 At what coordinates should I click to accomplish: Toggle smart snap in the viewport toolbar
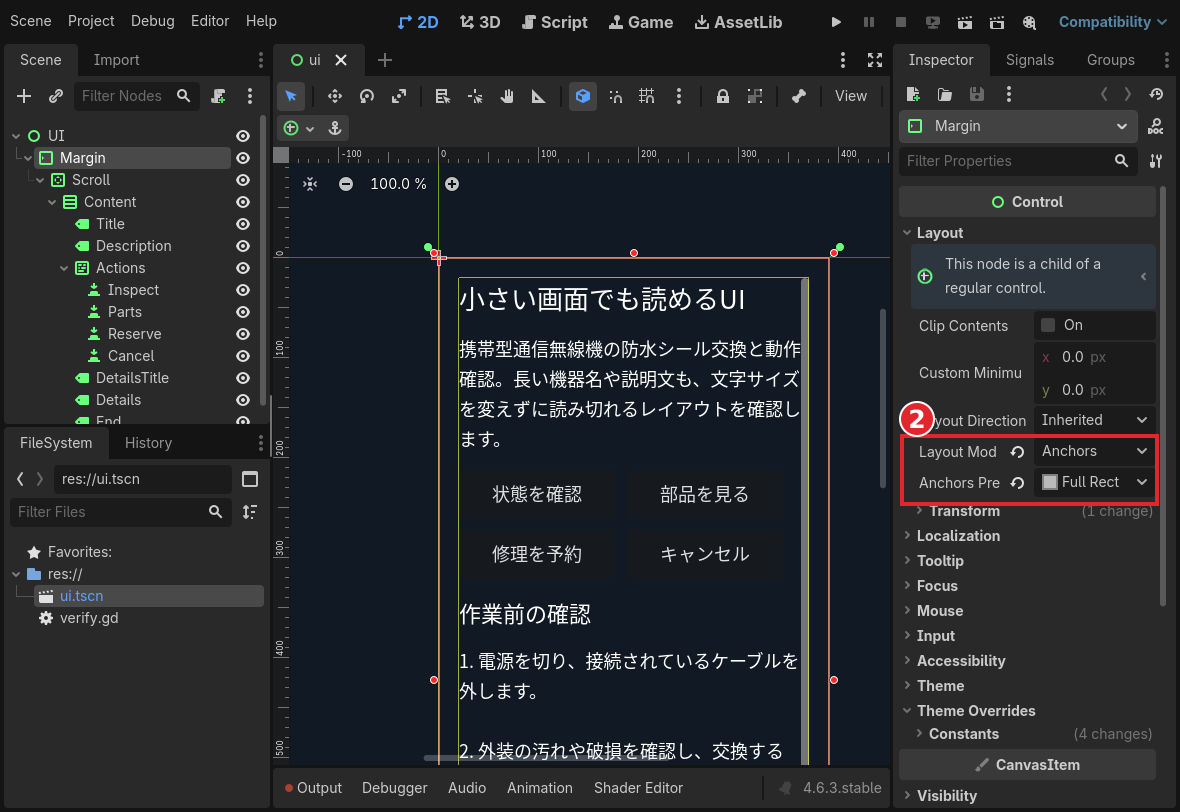(x=615, y=96)
